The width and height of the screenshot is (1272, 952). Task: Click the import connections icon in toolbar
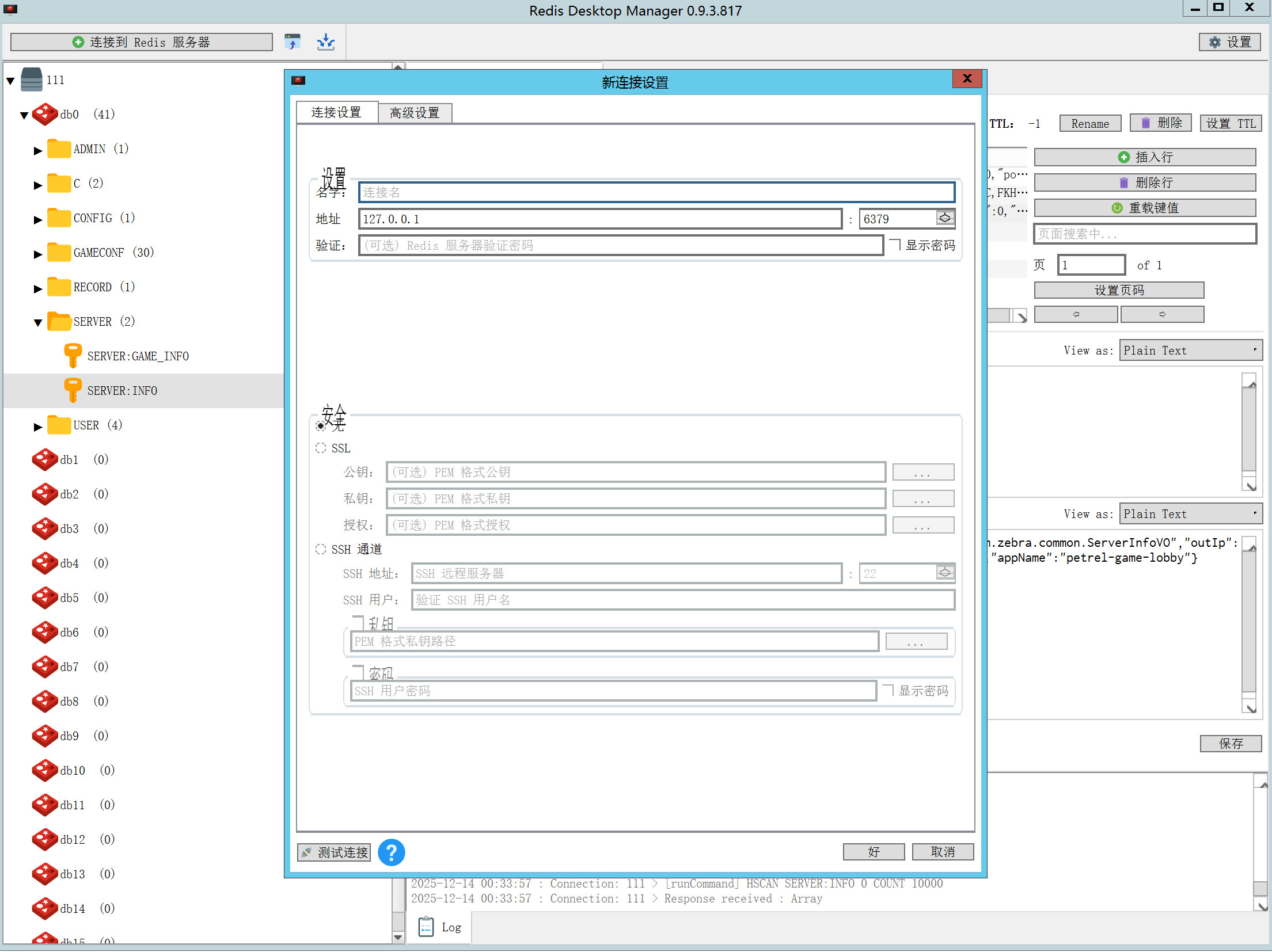[x=293, y=41]
